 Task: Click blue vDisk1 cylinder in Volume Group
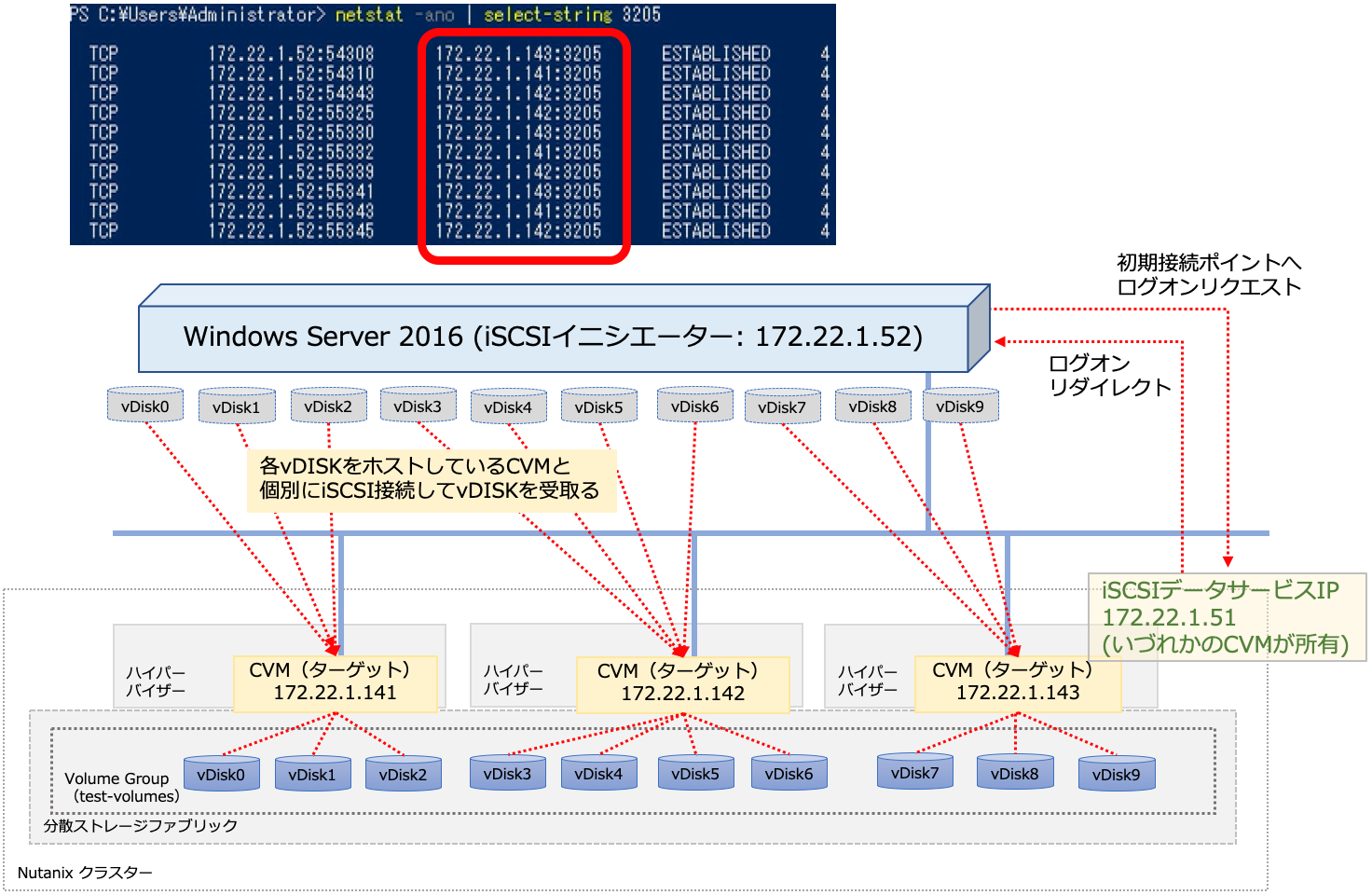click(x=312, y=774)
